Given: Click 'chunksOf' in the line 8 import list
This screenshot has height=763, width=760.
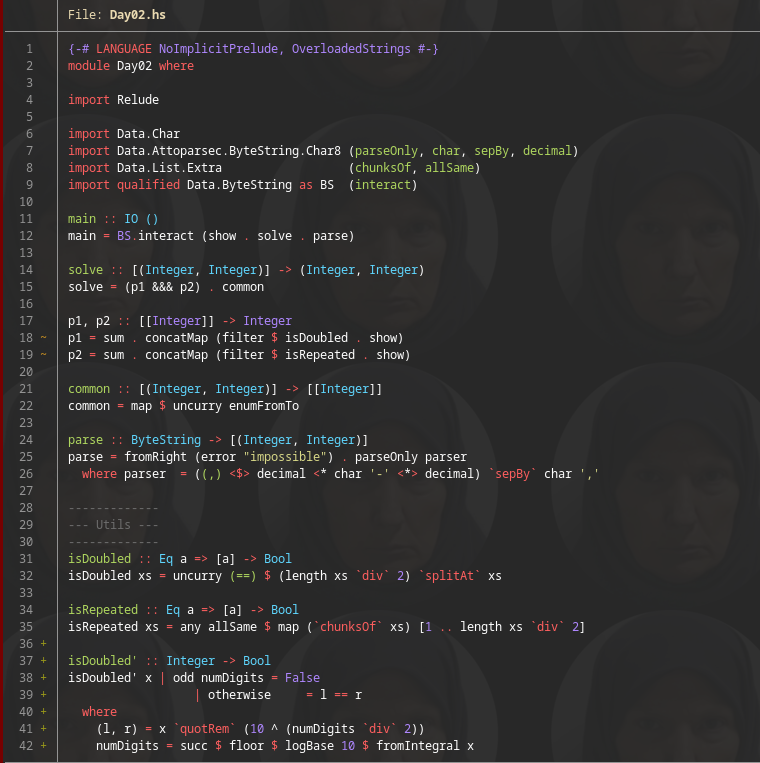Looking at the screenshot, I should coord(383,168).
